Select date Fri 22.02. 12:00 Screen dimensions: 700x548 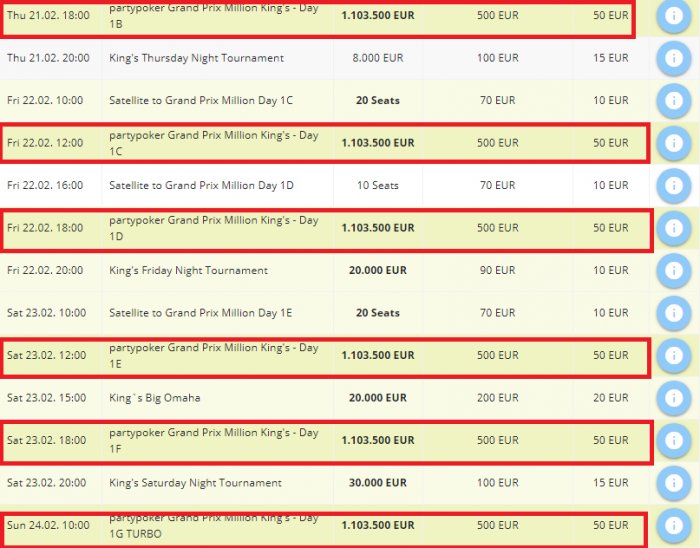point(45,143)
